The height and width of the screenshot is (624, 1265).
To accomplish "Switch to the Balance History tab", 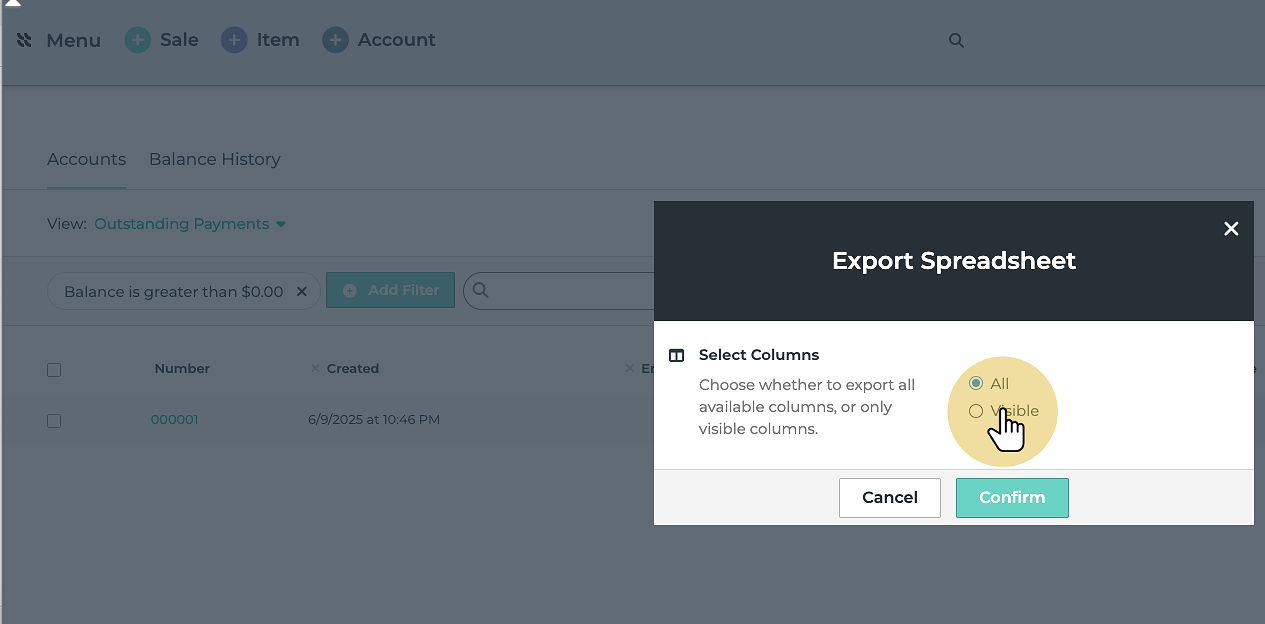I will [214, 159].
